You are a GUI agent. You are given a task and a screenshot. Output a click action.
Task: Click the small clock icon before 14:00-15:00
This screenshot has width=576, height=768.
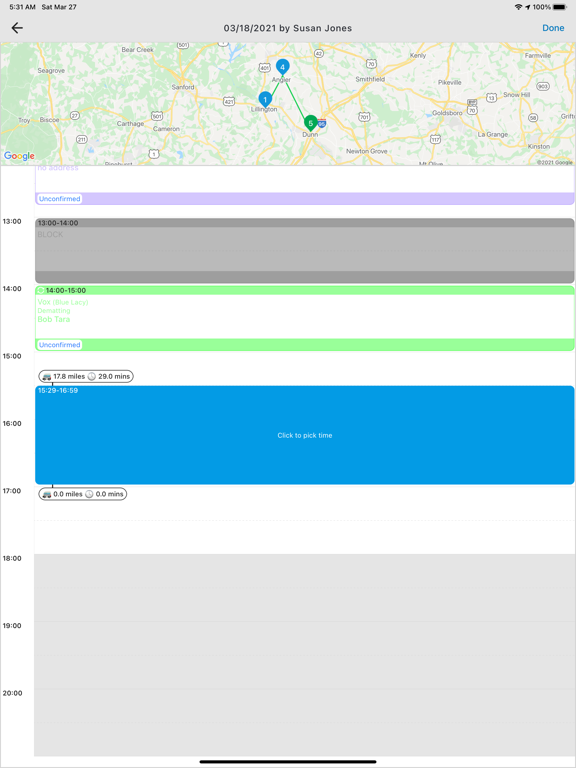point(41,290)
